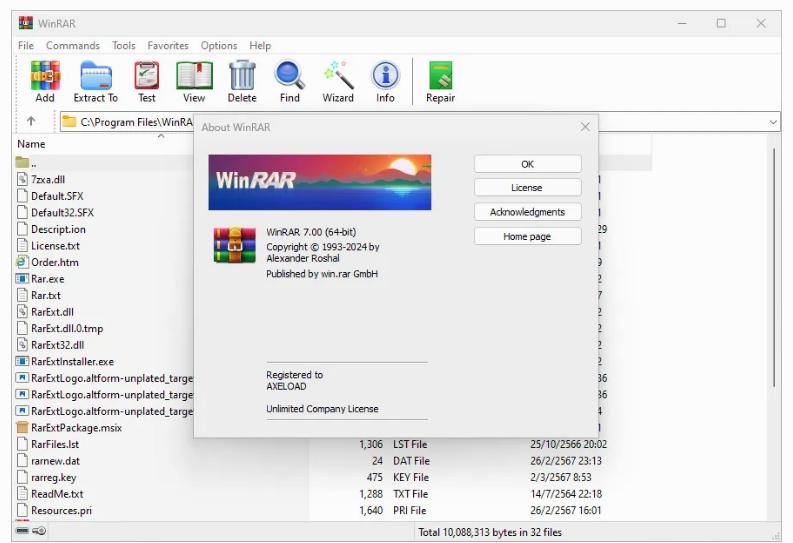Open the Options menu
Viewport: 793px width, 543px height.
[x=218, y=46]
